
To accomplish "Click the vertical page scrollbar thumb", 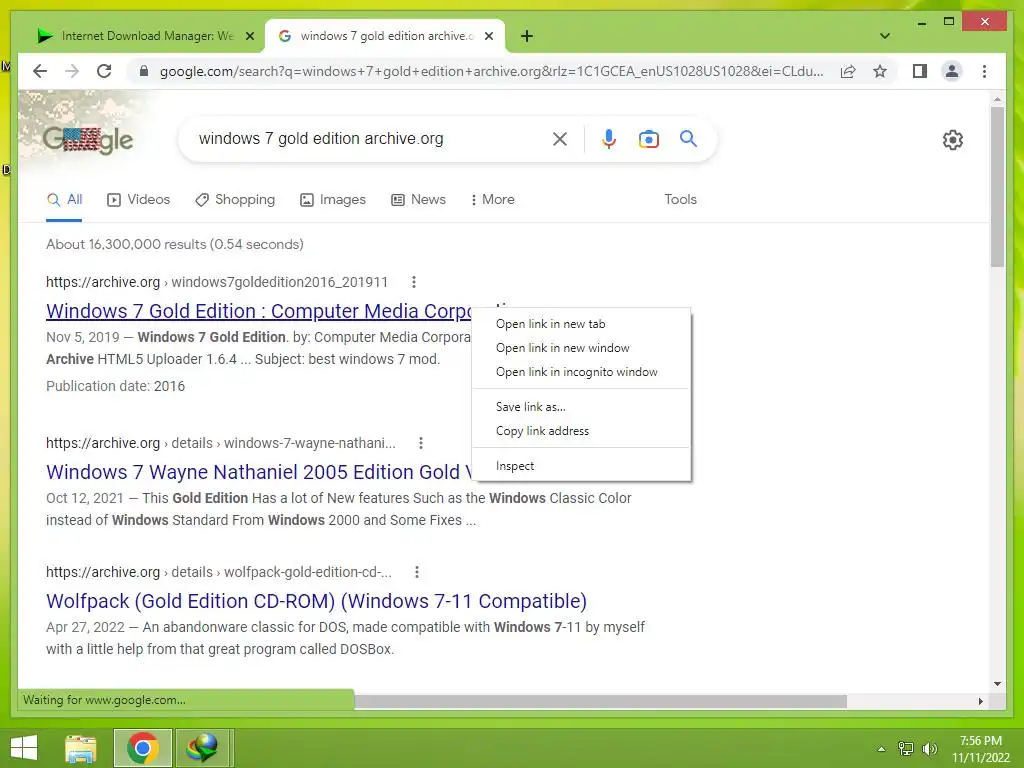I will click(997, 186).
